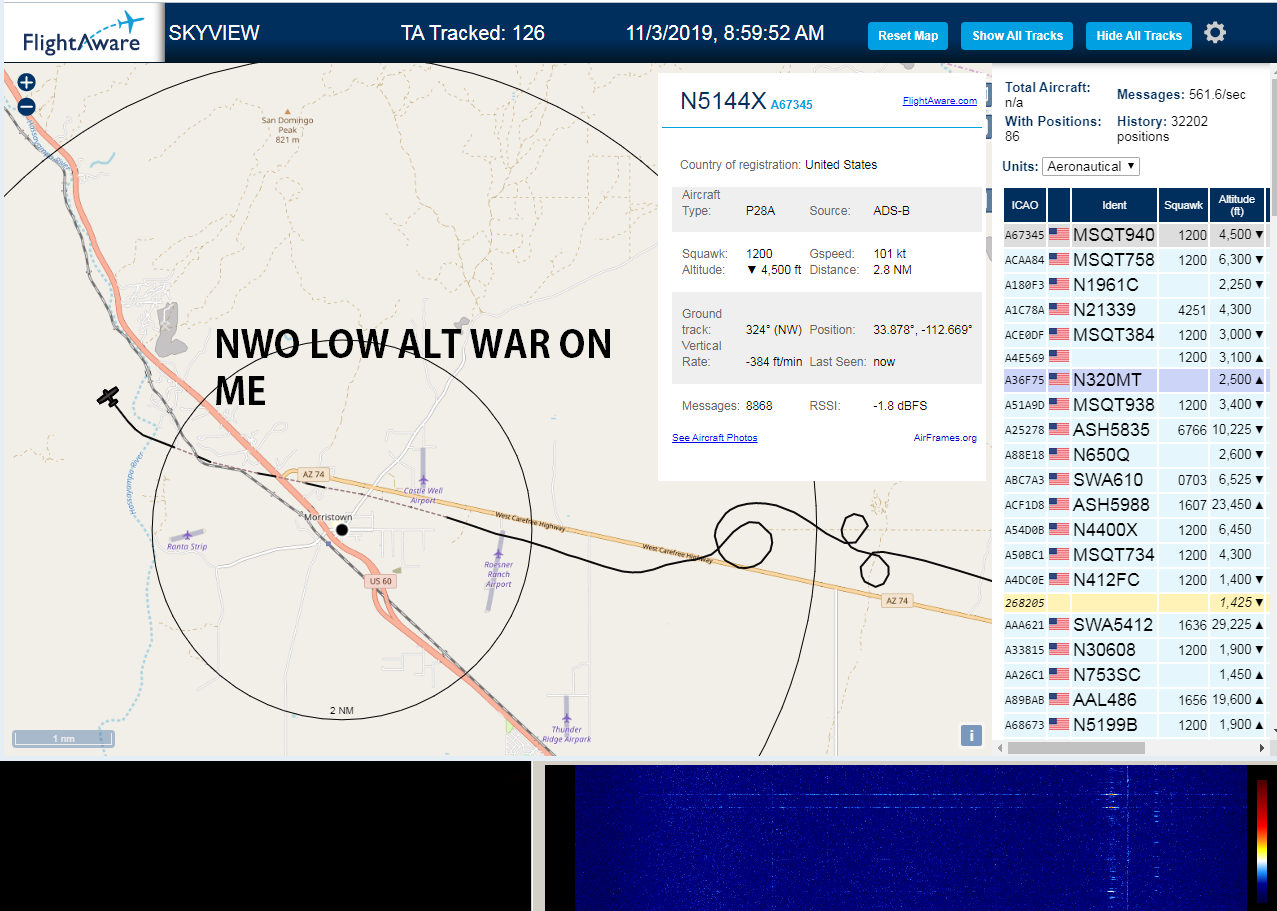1277x911 pixels.
Task: Click Hide All Tracks button
Action: [x=1139, y=36]
